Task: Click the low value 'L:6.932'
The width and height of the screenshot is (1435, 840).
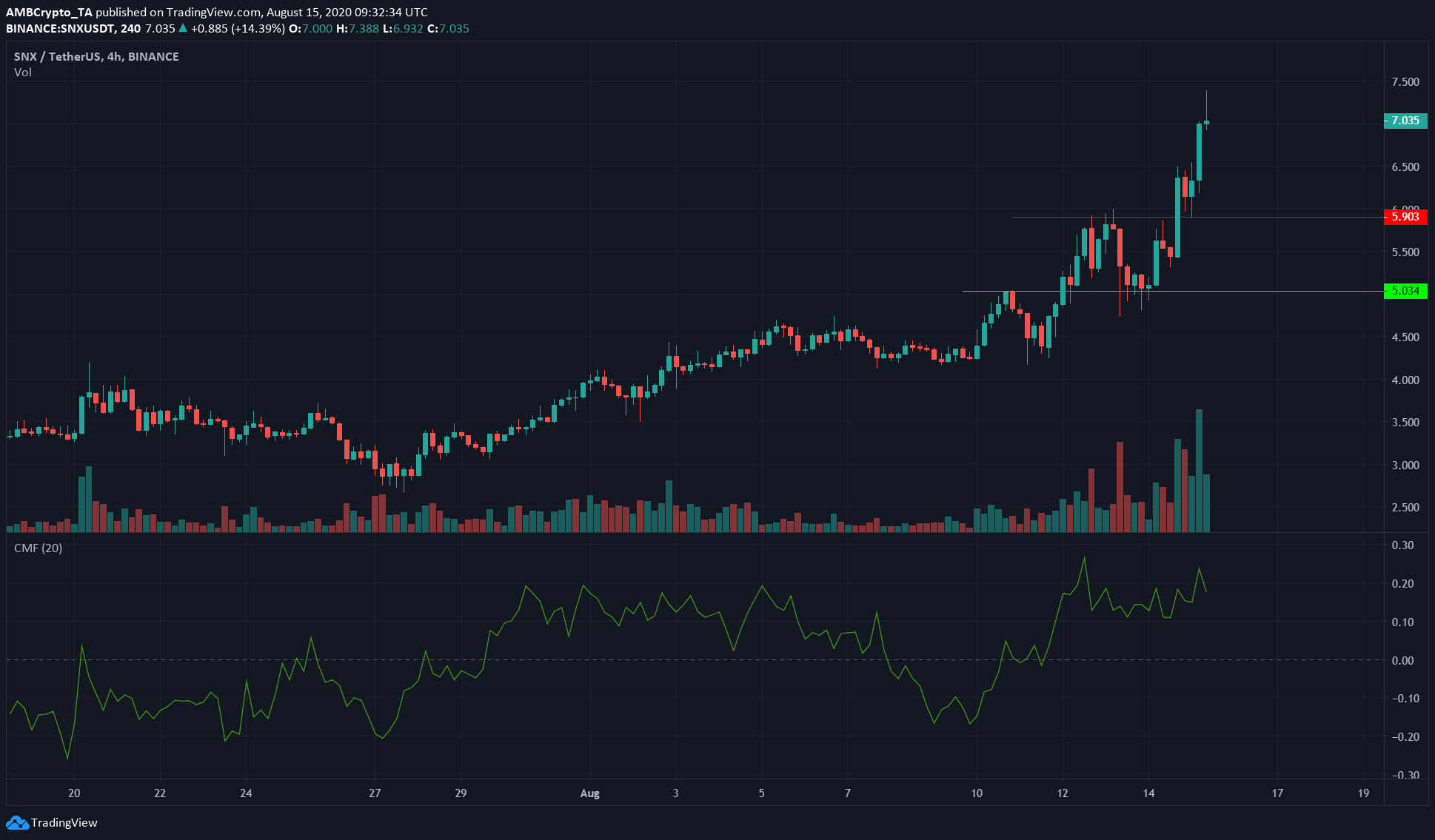Action: [403, 29]
